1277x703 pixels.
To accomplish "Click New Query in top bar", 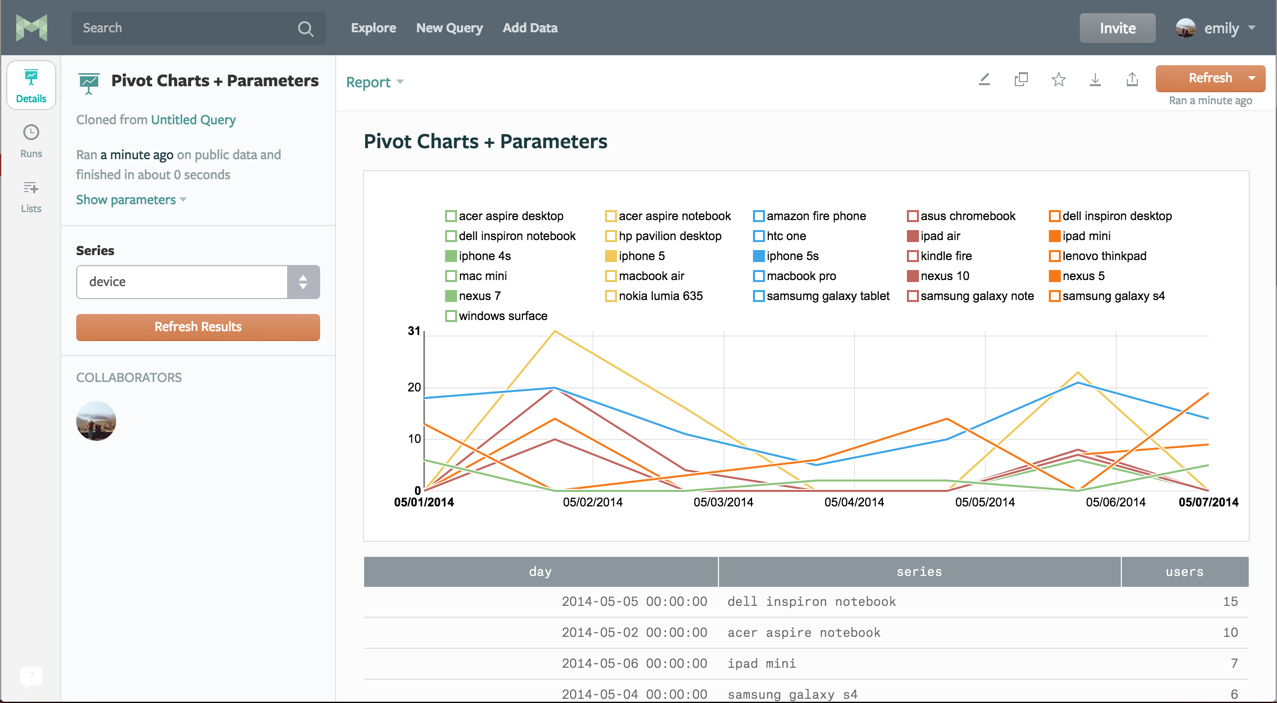I will pyautogui.click(x=449, y=28).
